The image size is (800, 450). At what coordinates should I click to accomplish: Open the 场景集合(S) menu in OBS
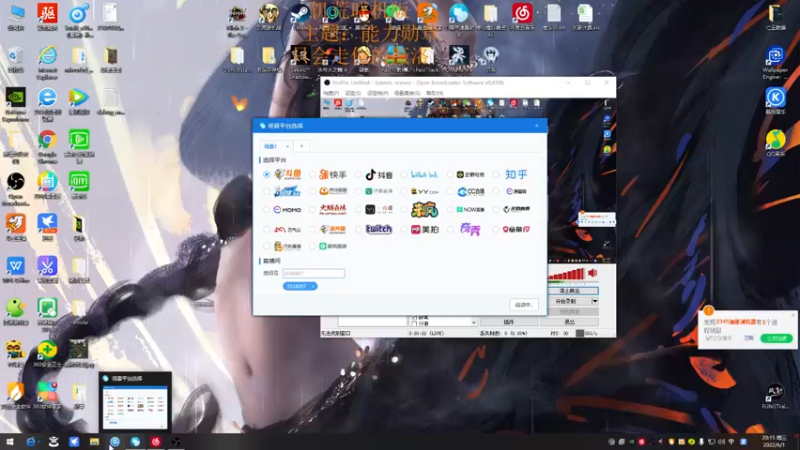coord(407,93)
